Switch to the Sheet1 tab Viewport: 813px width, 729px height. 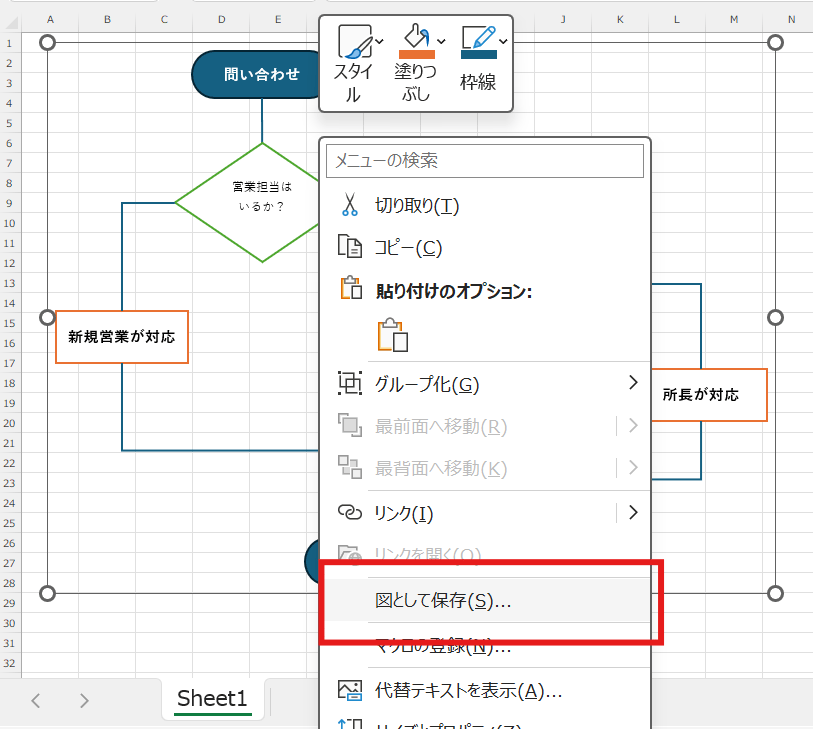[x=211, y=699]
